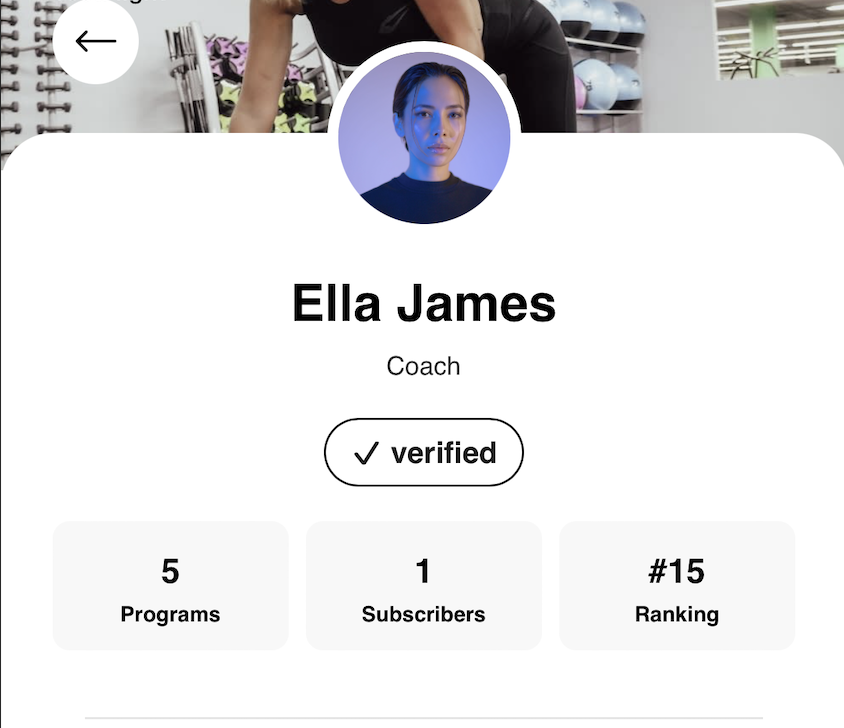This screenshot has width=844, height=728.
Task: Click the number 1 above Subscribers
Action: [424, 571]
